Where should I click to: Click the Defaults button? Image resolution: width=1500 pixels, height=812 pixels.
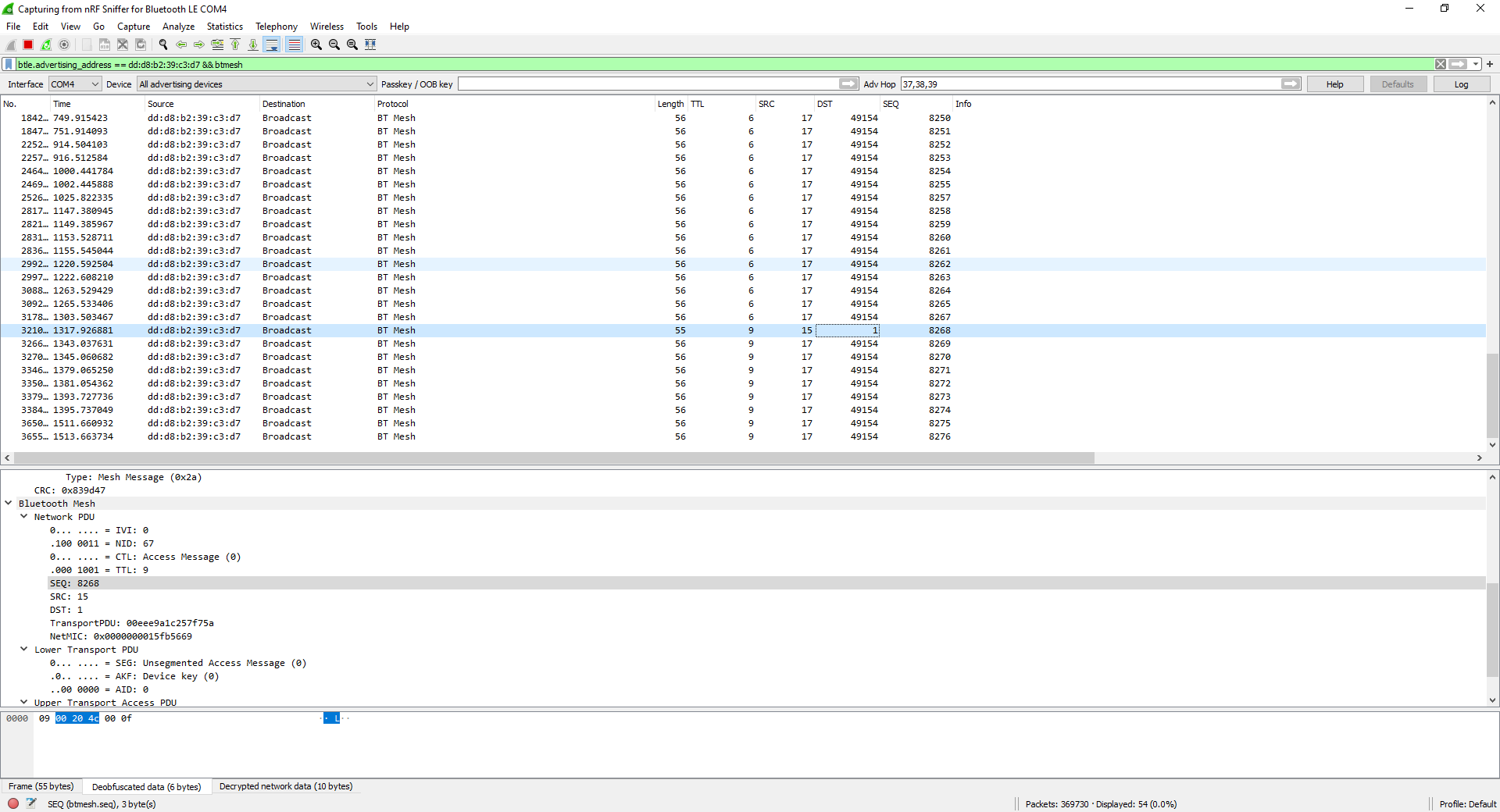tap(1398, 84)
